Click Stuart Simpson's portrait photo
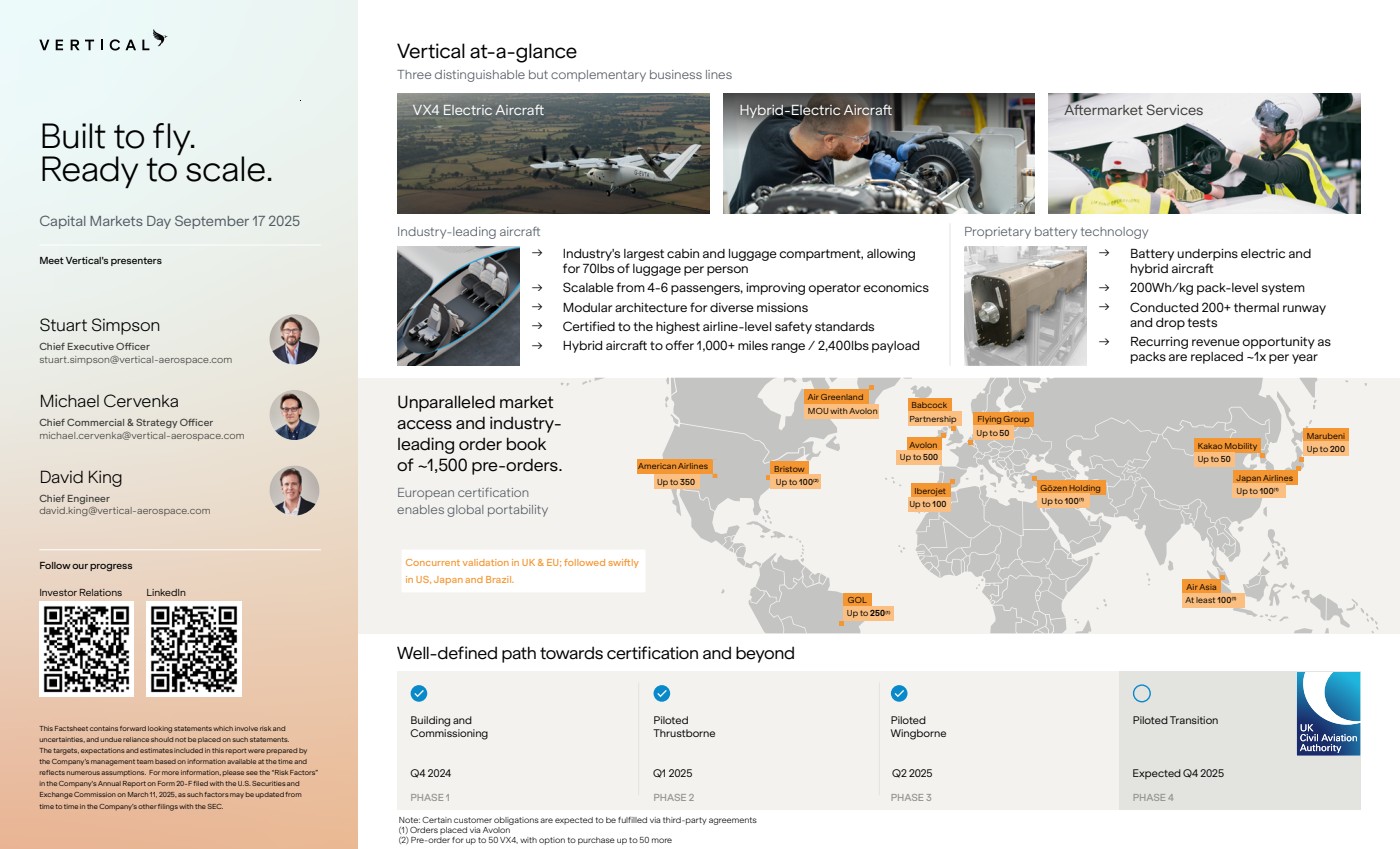The height and width of the screenshot is (849, 1400). [294, 339]
